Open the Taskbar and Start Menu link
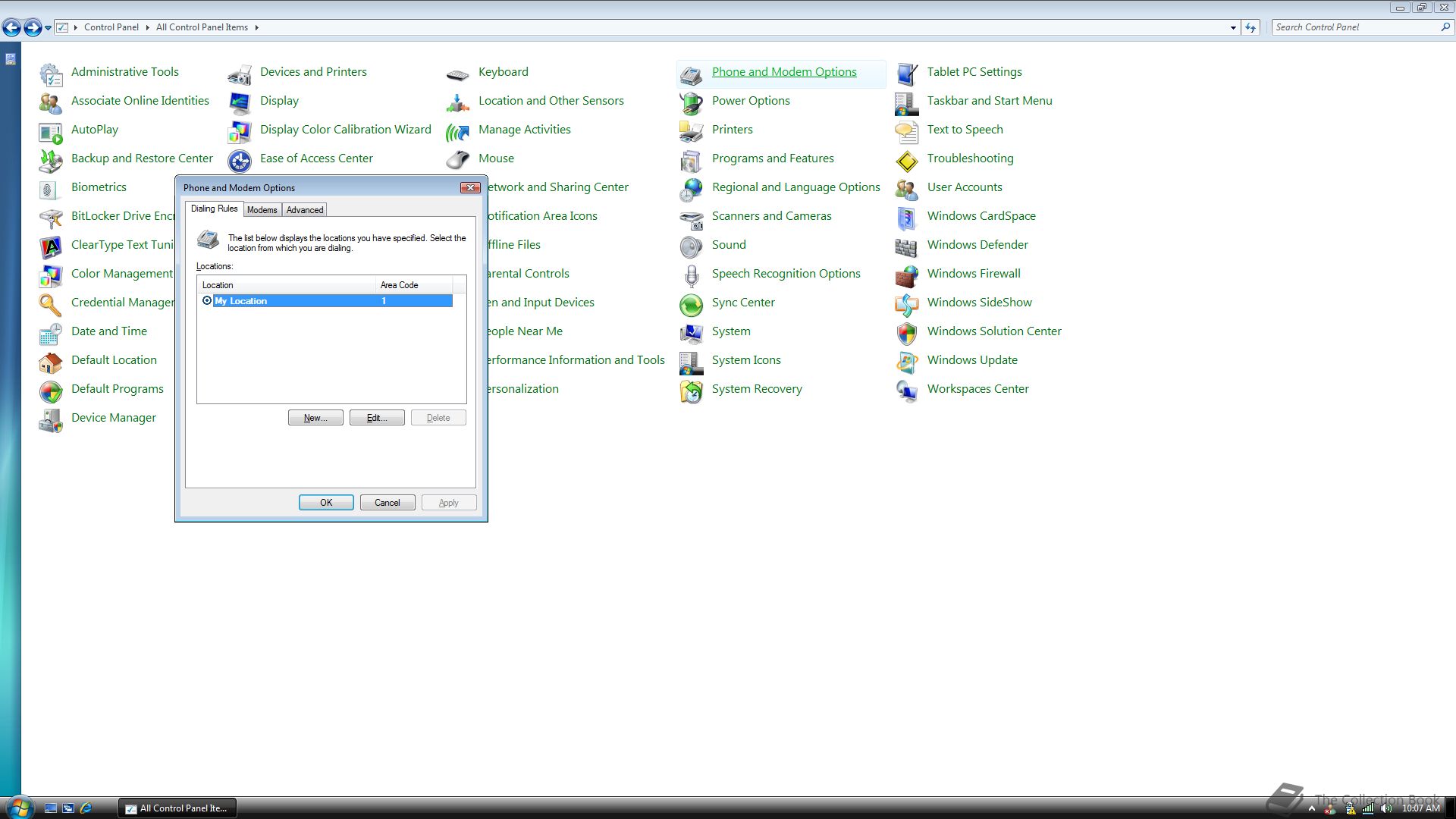Image resolution: width=1456 pixels, height=819 pixels. (990, 101)
